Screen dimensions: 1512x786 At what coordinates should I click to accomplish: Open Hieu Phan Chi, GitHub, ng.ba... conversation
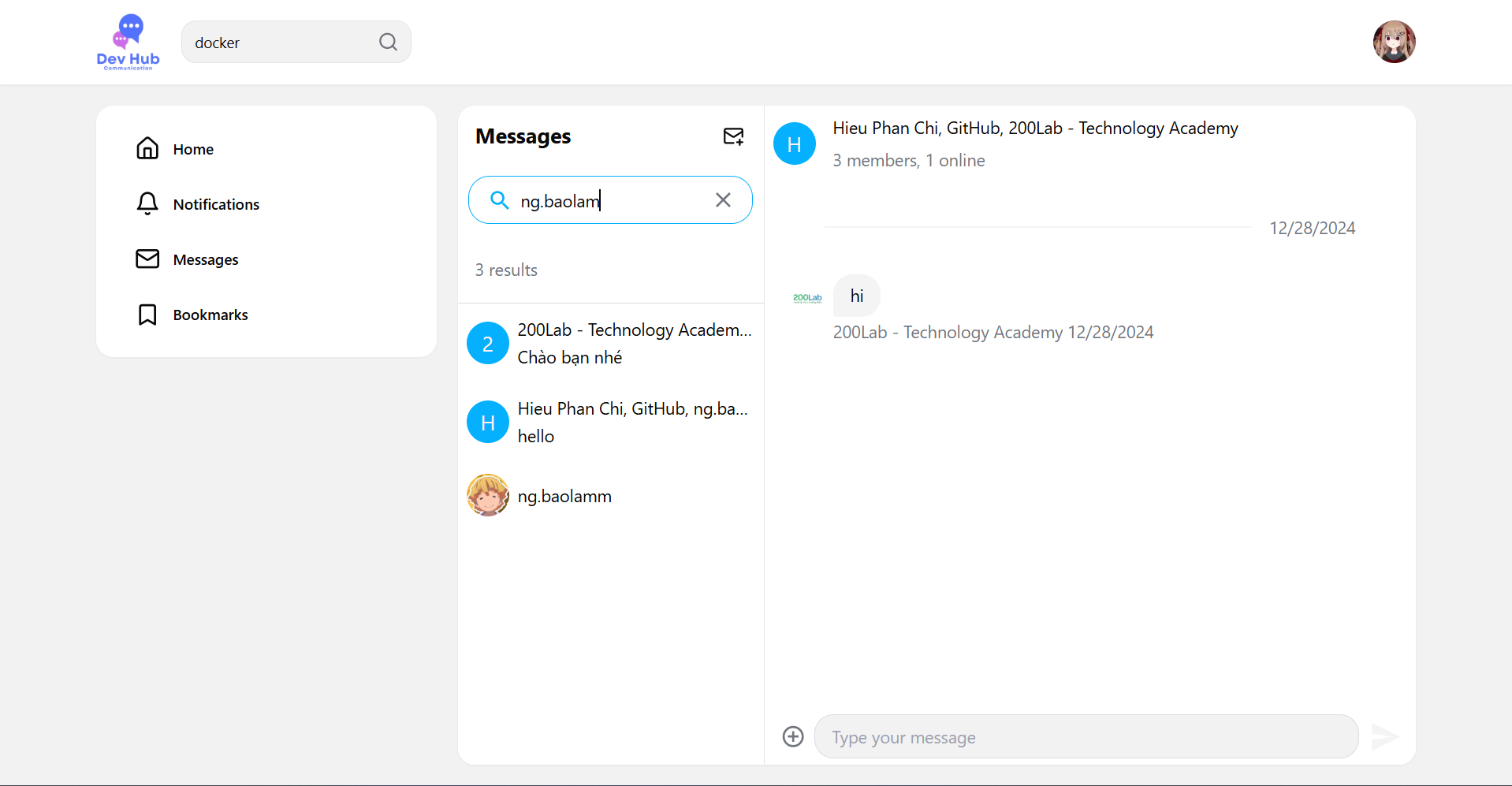611,422
